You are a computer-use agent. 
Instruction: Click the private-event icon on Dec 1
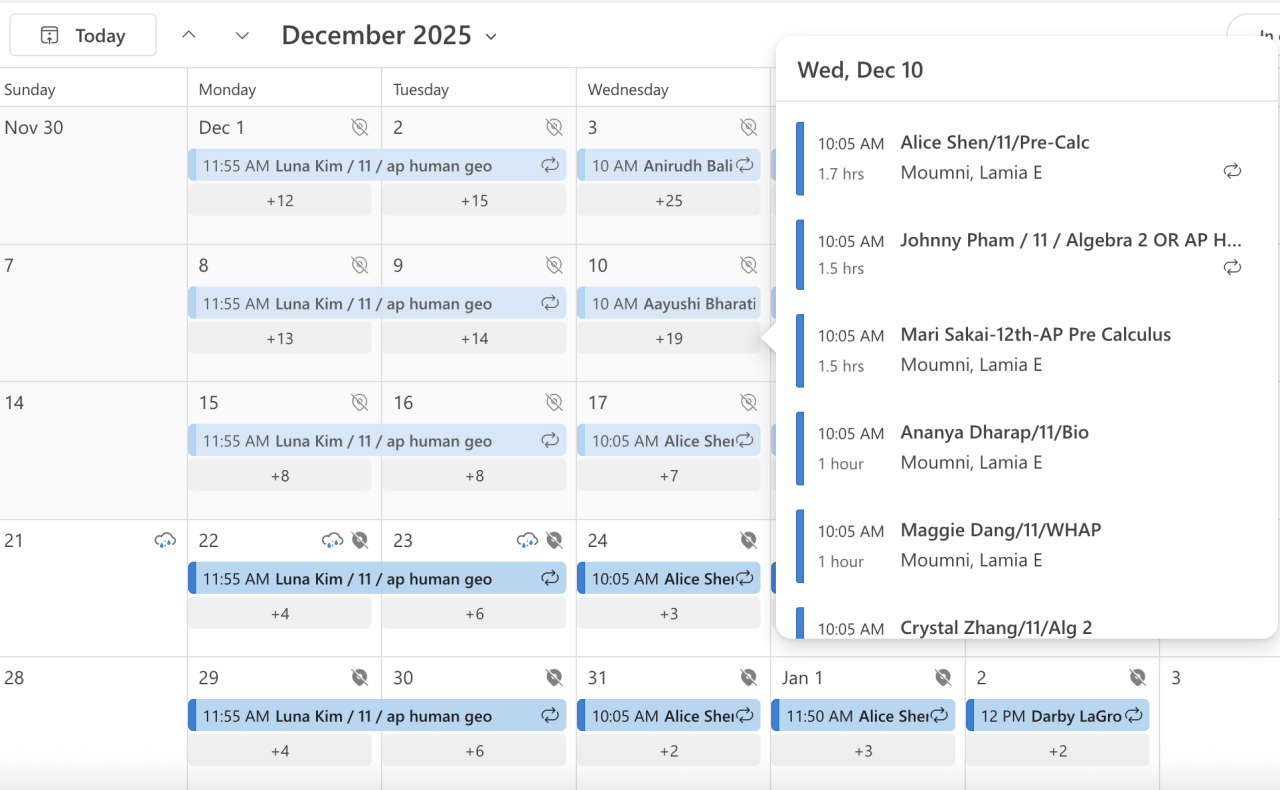359,127
